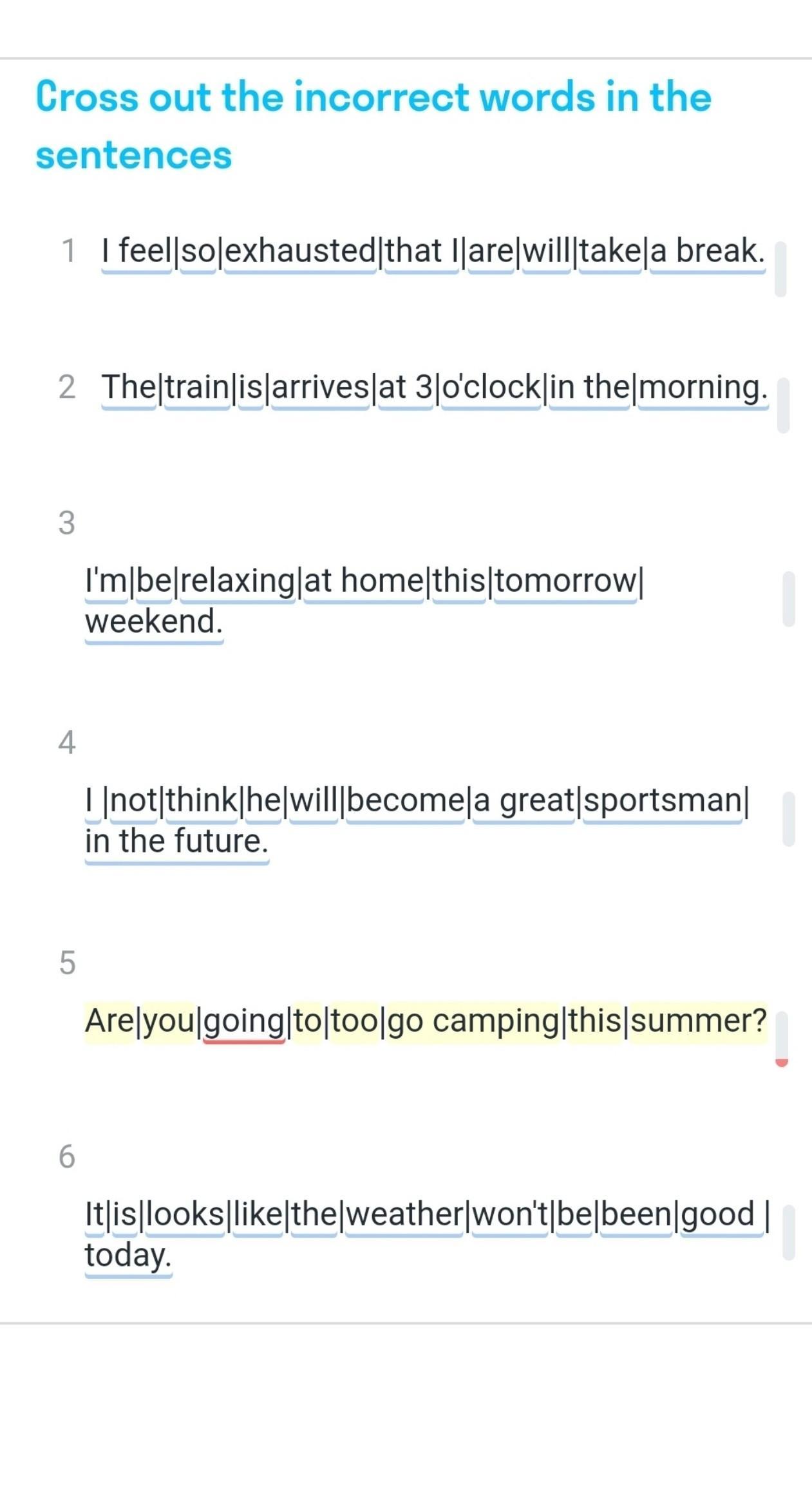Image resolution: width=812 pixels, height=1492 pixels.
Task: Click the red-tipped status bar beside sentence 5
Action: pyautogui.click(x=782, y=1039)
